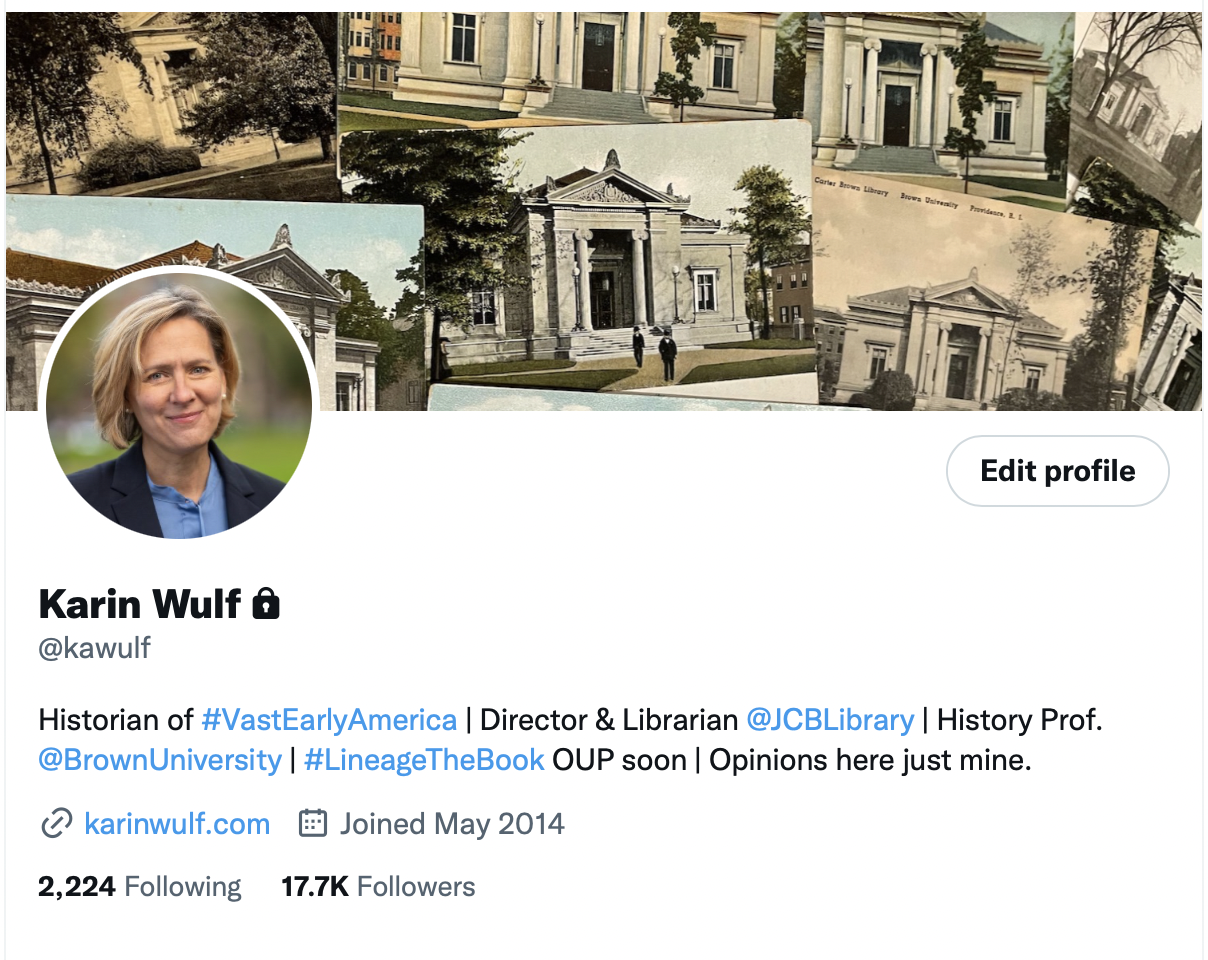Visit the @JCBLibrary mention

(x=830, y=720)
